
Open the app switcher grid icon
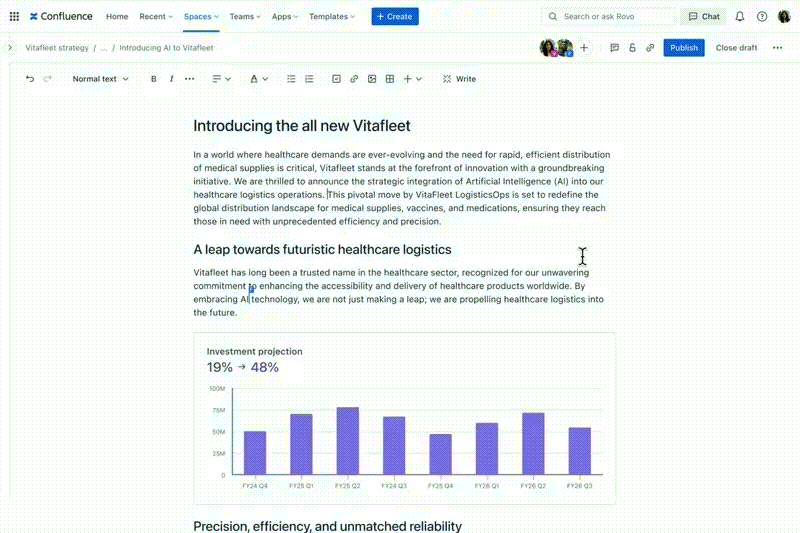point(14,17)
